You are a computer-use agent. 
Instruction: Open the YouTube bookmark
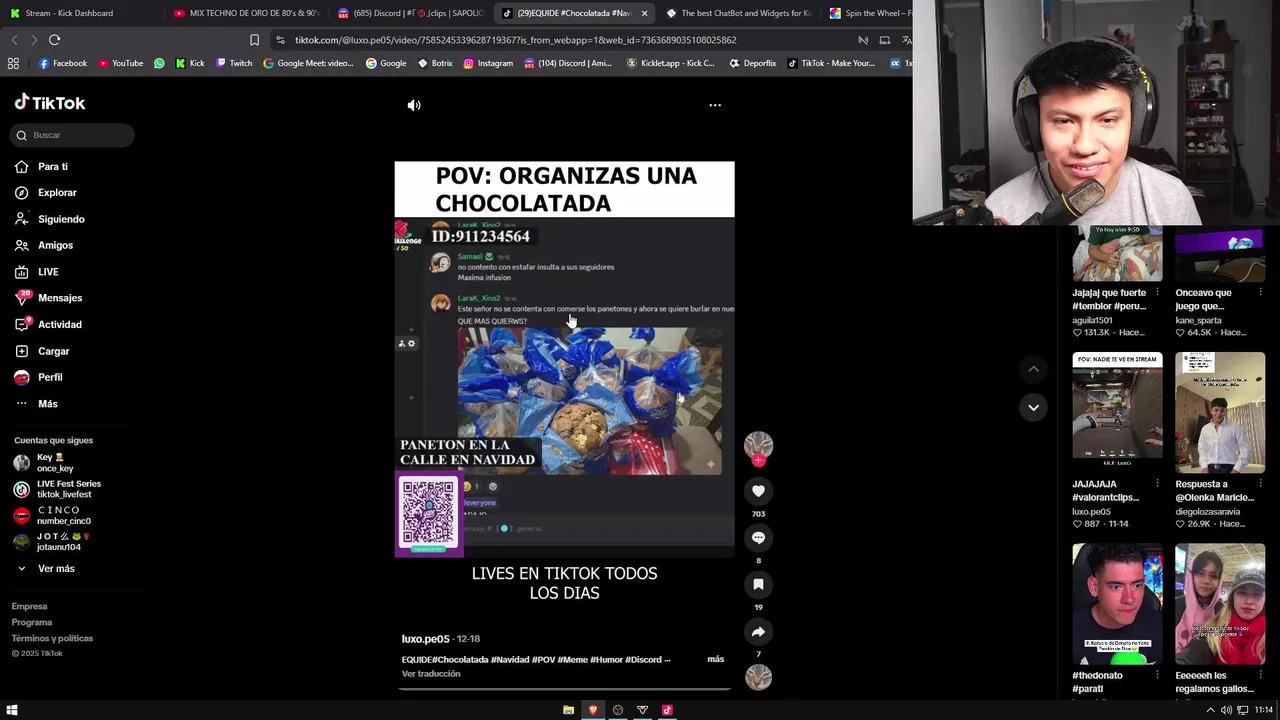click(121, 63)
